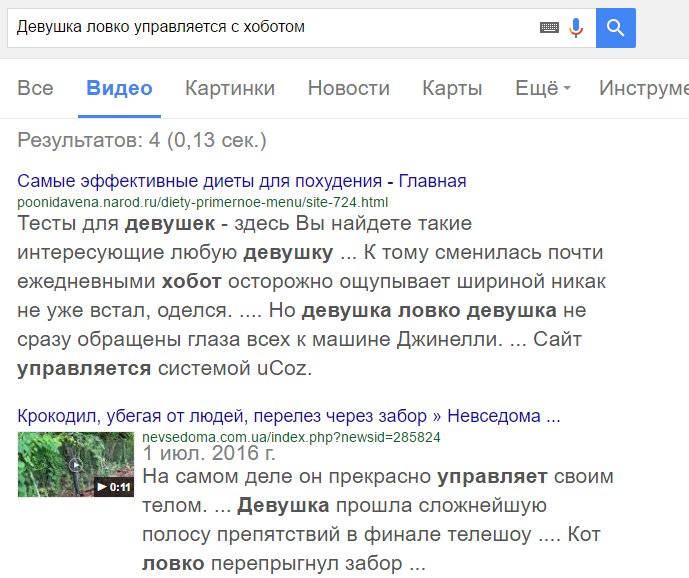Click the crocodile video thumbnail
689x578 pixels.
click(76, 464)
